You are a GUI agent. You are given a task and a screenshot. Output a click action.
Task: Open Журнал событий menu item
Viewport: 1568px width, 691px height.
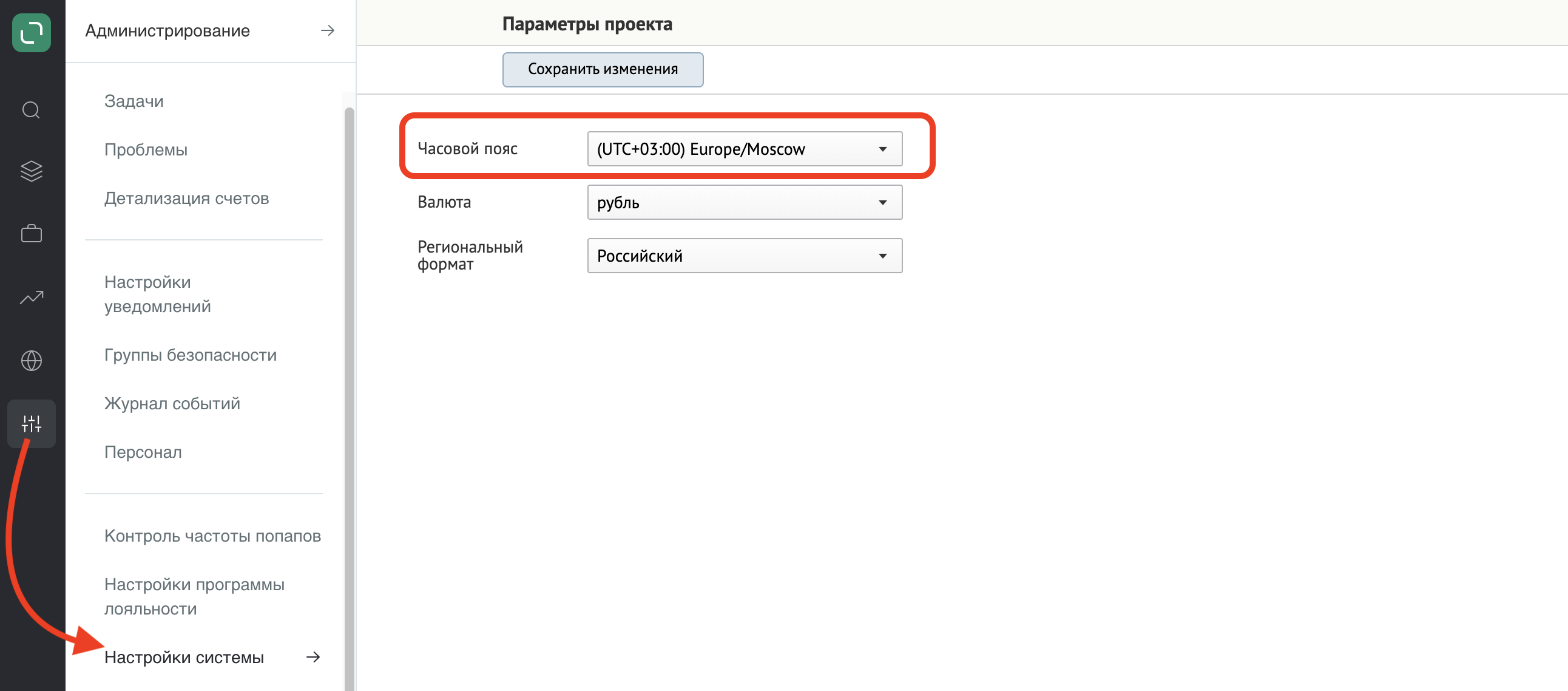click(x=172, y=404)
